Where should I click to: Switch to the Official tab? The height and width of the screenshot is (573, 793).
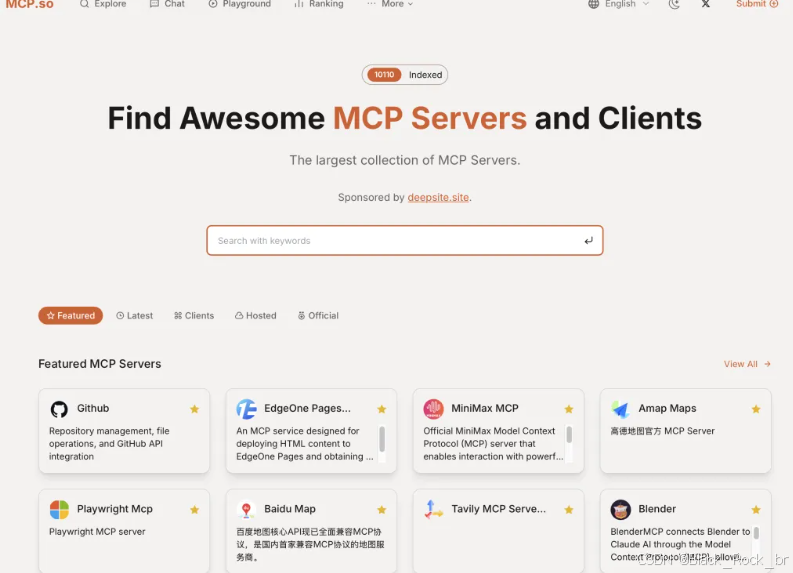(318, 316)
